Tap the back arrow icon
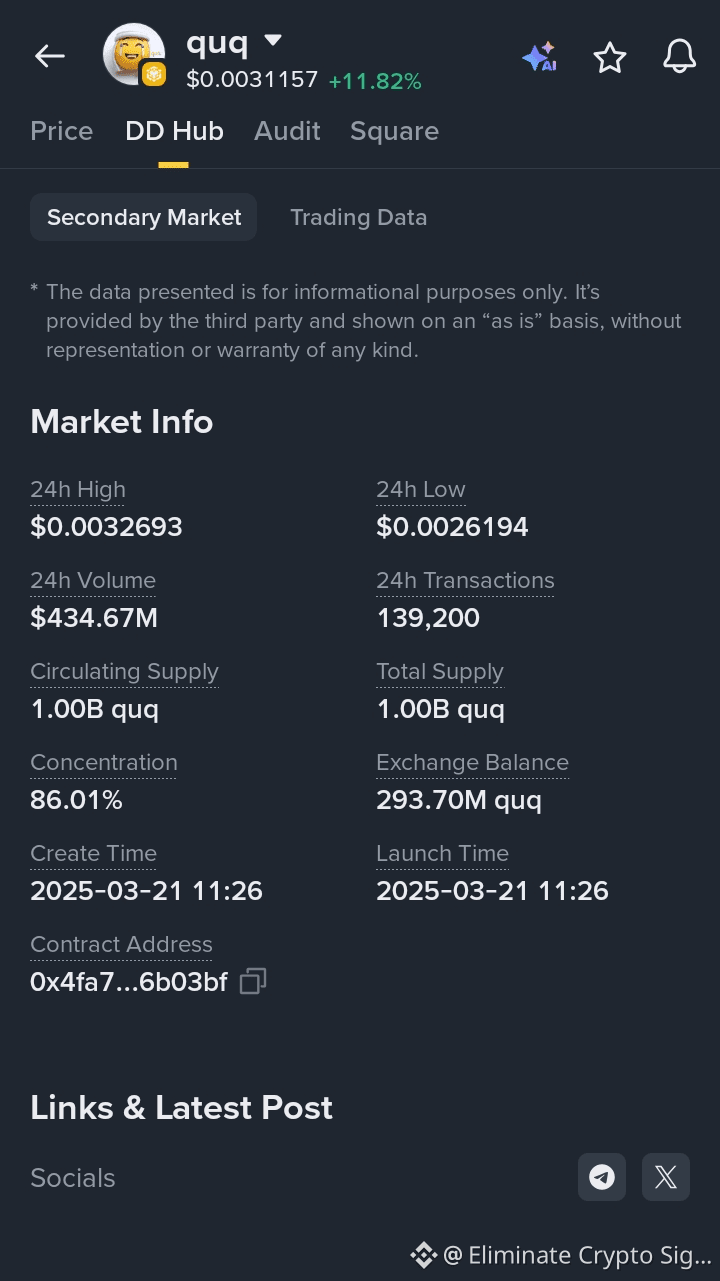The width and height of the screenshot is (720, 1281). click(x=50, y=57)
